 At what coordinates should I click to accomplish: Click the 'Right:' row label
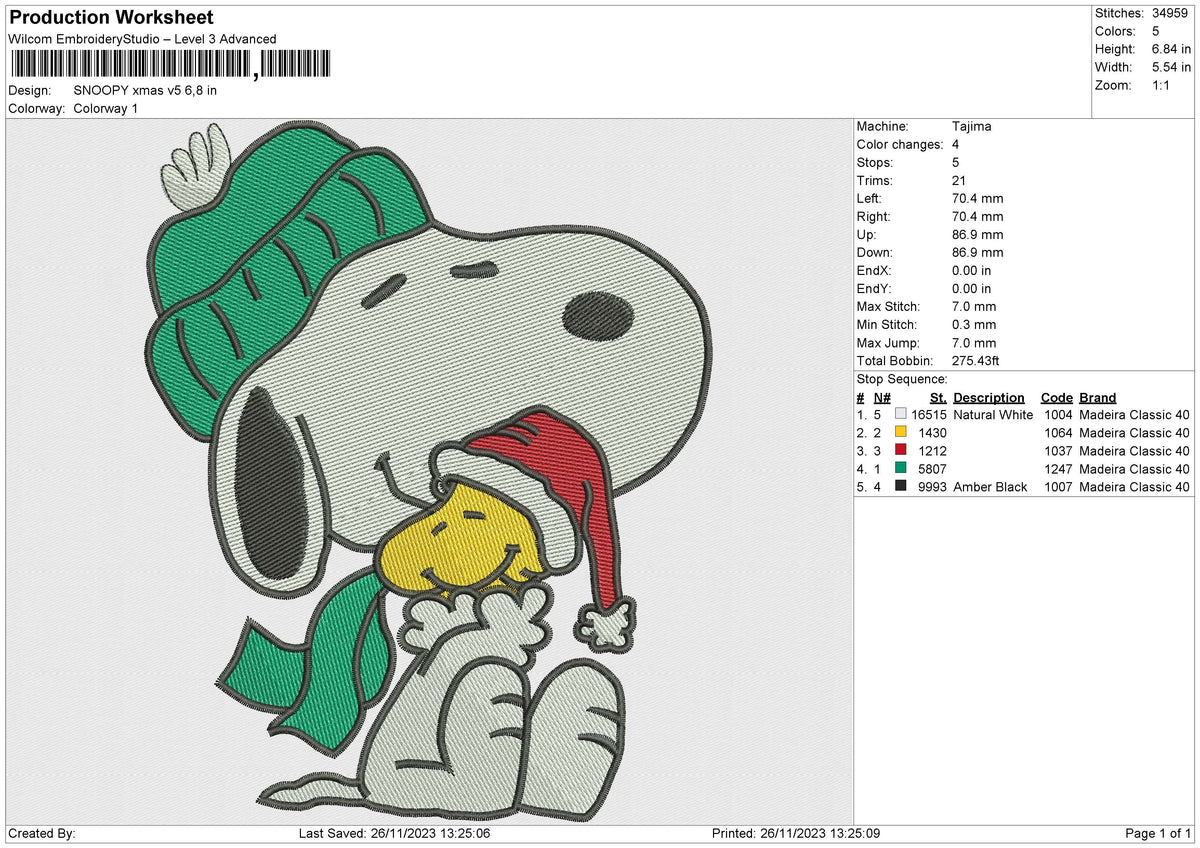(872, 217)
